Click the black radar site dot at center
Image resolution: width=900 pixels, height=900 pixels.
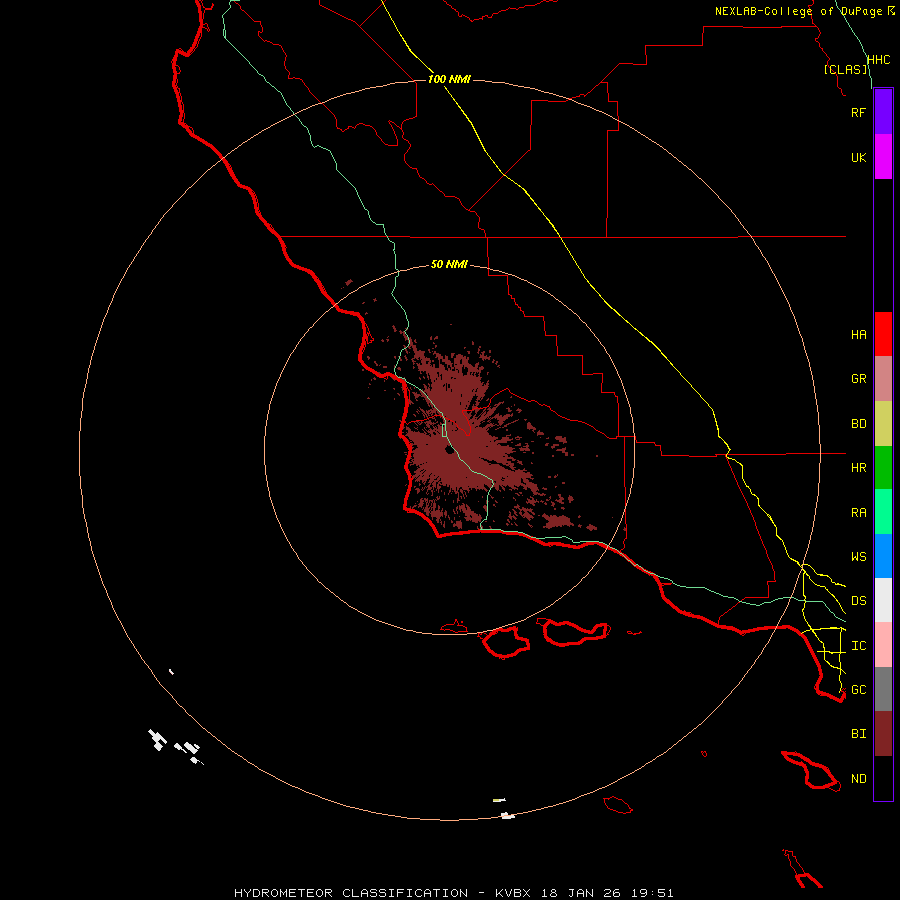pos(449,450)
